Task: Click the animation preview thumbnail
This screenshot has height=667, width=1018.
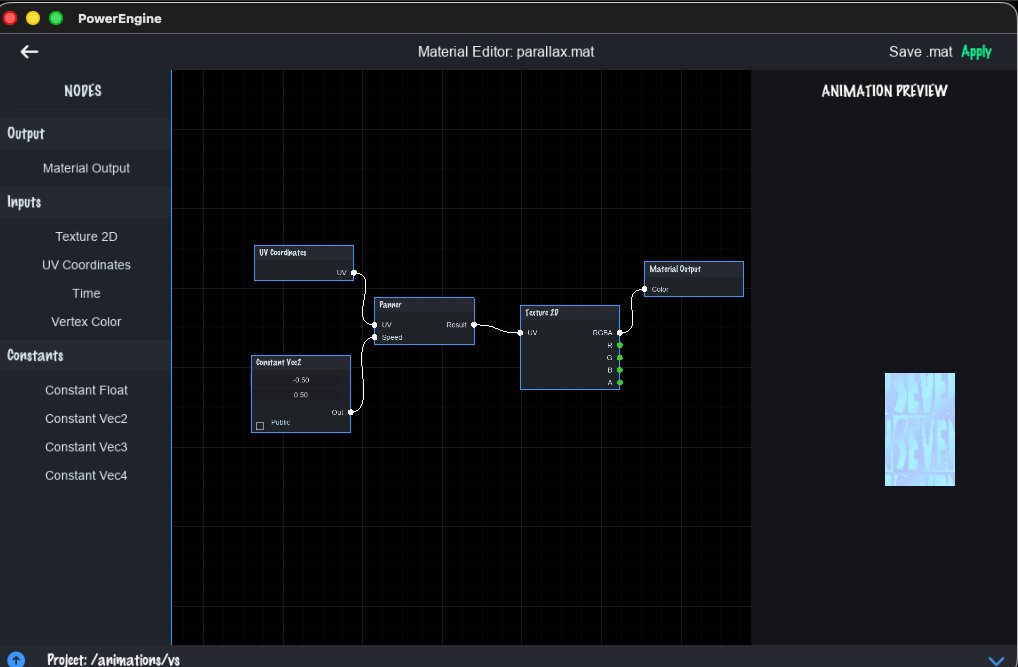Action: (x=919, y=429)
